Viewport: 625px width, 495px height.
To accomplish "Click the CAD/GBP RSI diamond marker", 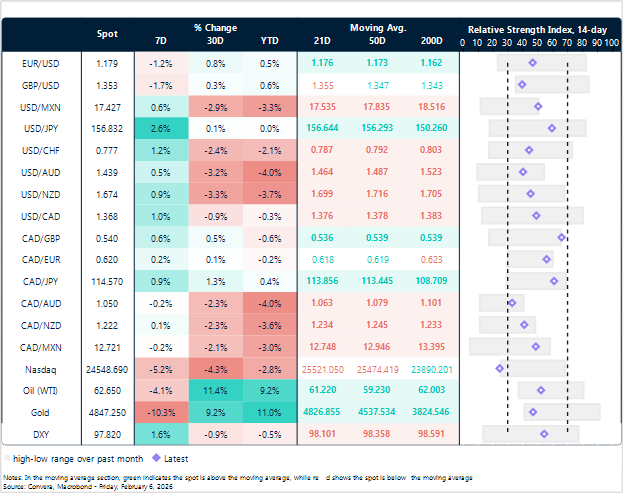I will [x=562, y=238].
